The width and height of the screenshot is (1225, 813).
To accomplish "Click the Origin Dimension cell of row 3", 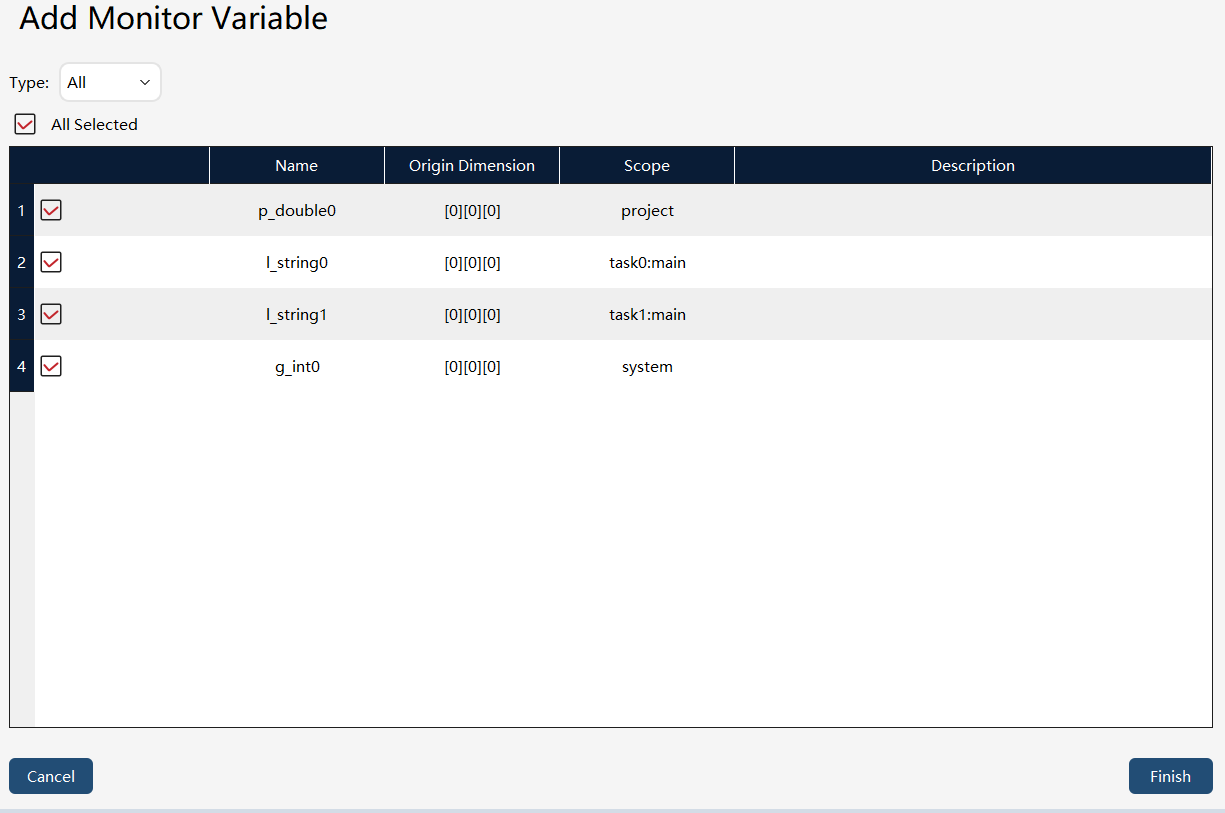I will (472, 314).
